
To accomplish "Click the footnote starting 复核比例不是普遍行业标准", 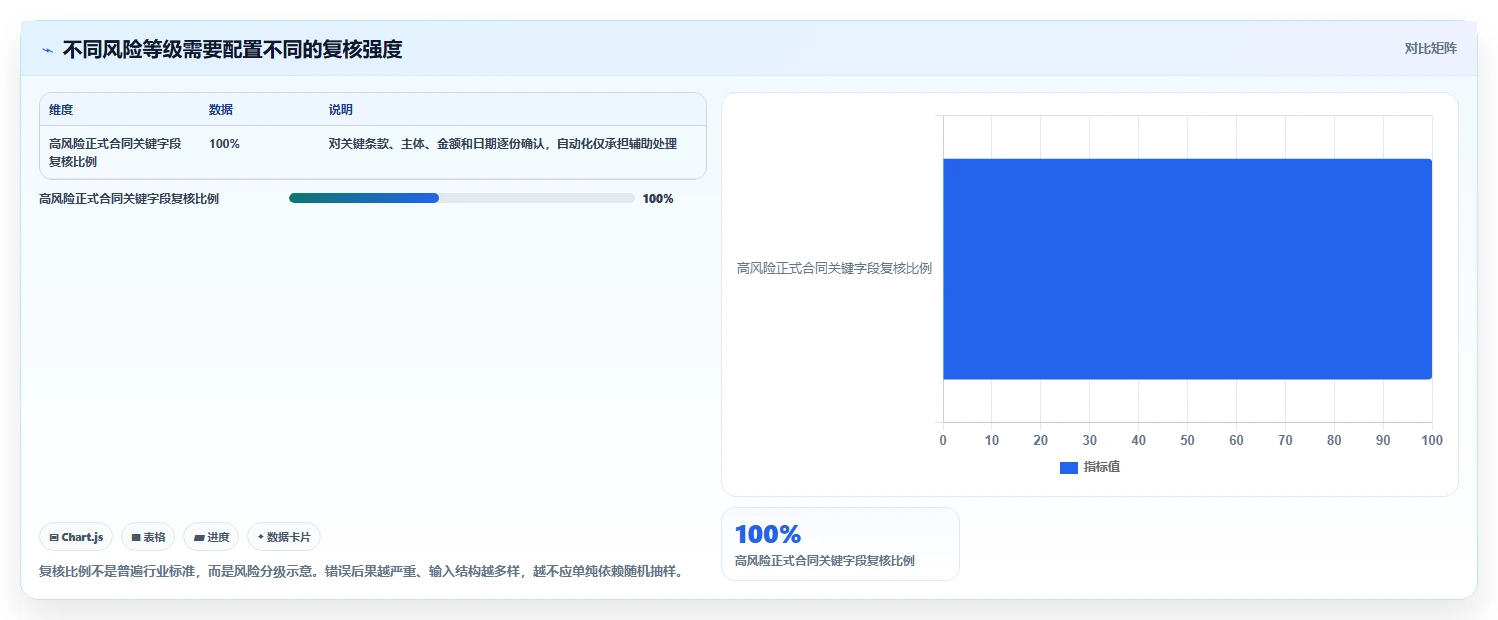I will click(x=360, y=572).
